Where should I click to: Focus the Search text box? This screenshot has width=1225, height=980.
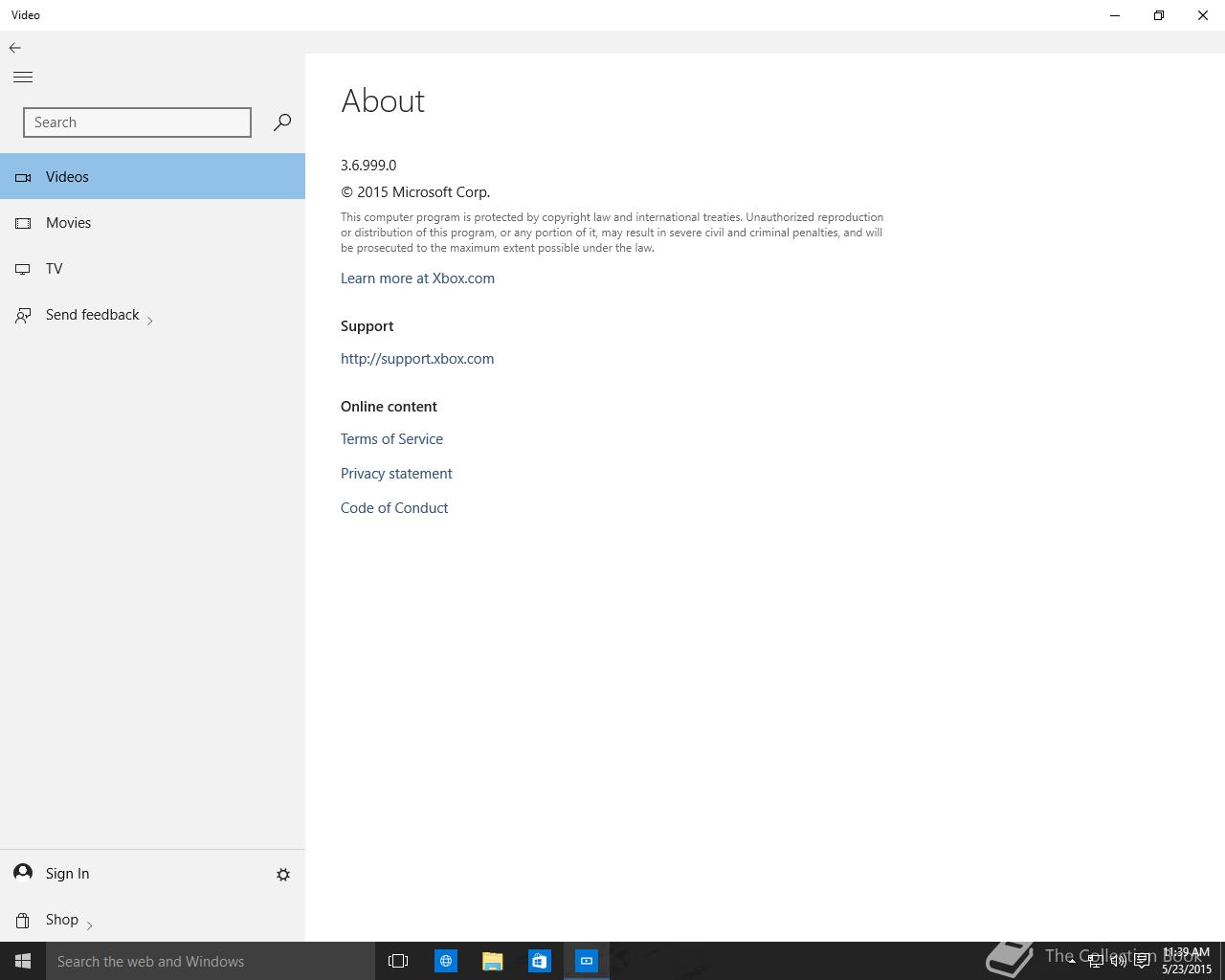click(x=137, y=122)
